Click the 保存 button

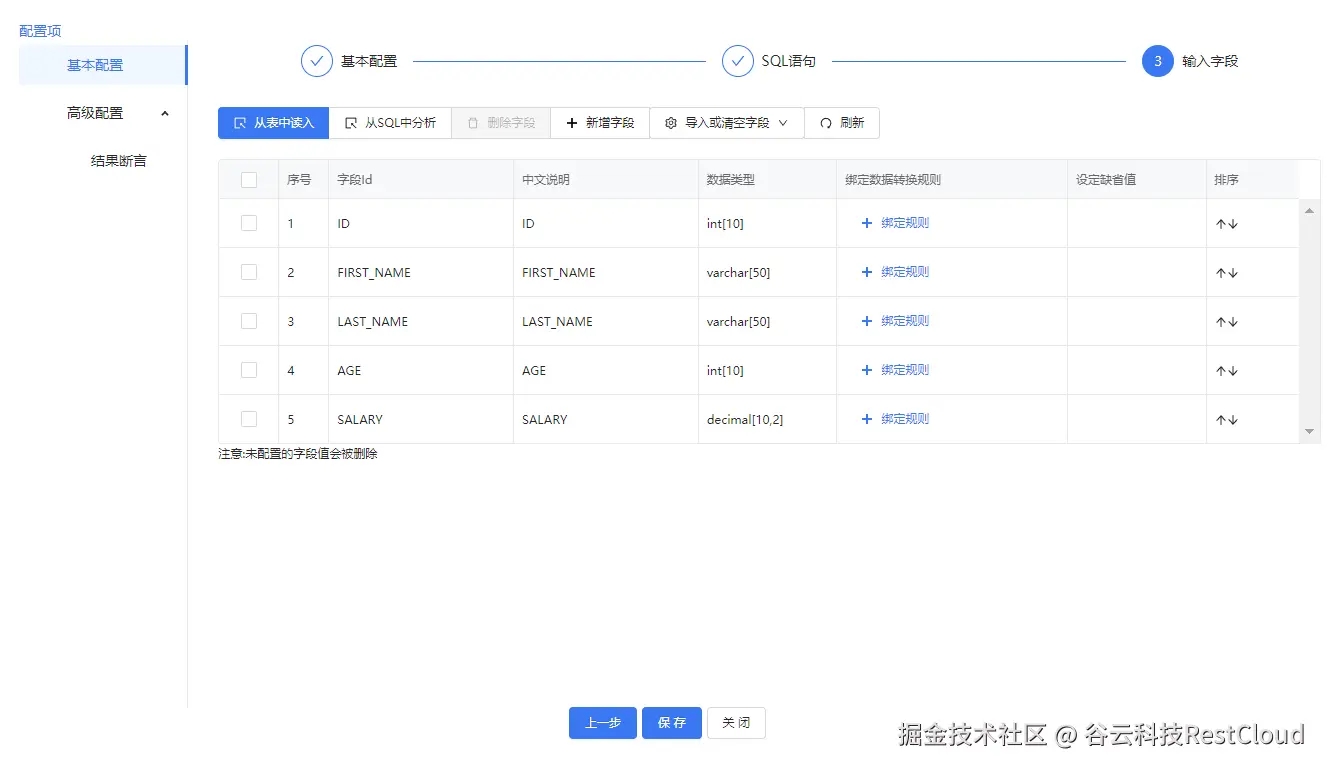coord(673,723)
